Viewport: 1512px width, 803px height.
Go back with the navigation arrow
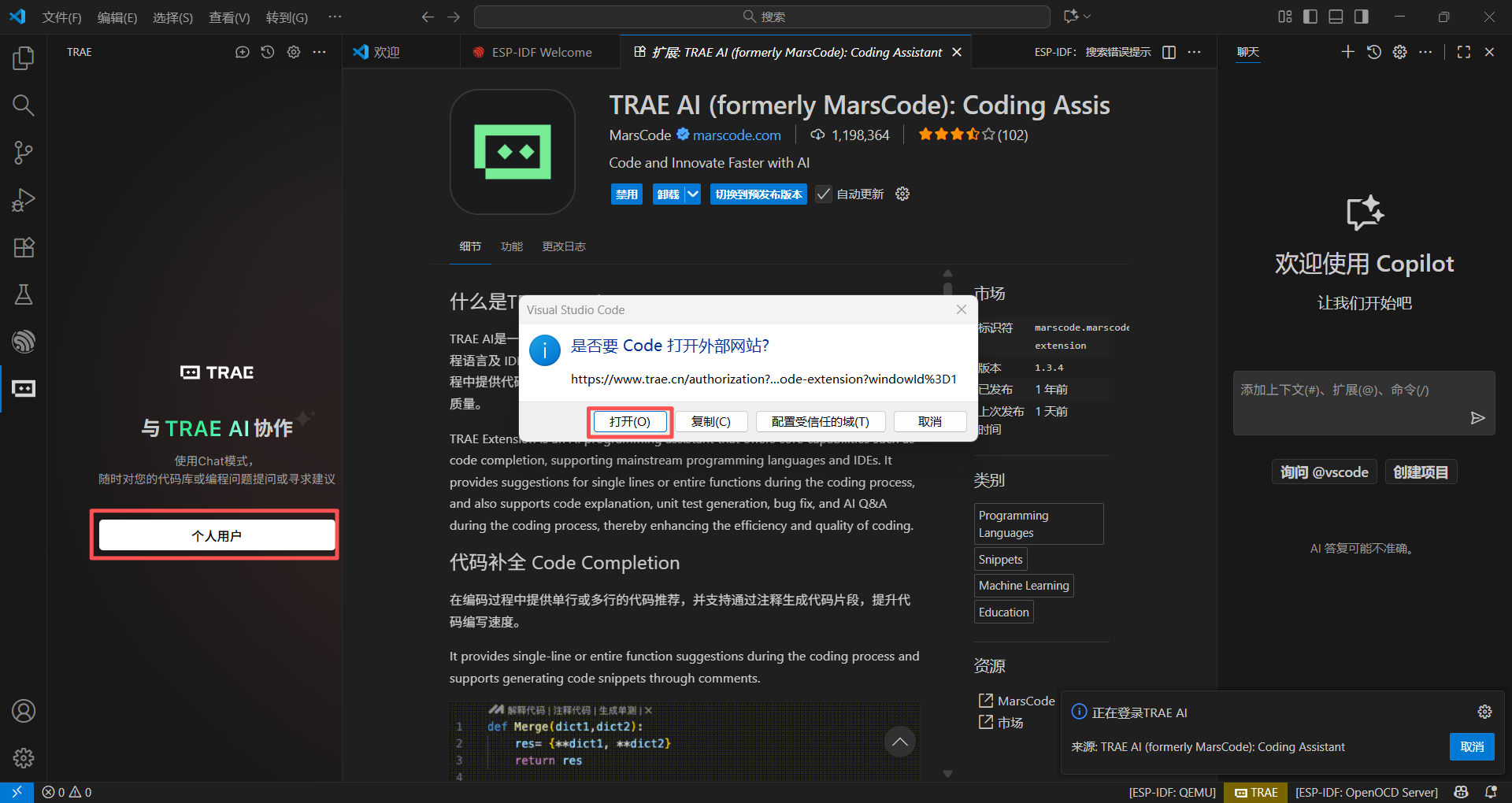point(428,17)
